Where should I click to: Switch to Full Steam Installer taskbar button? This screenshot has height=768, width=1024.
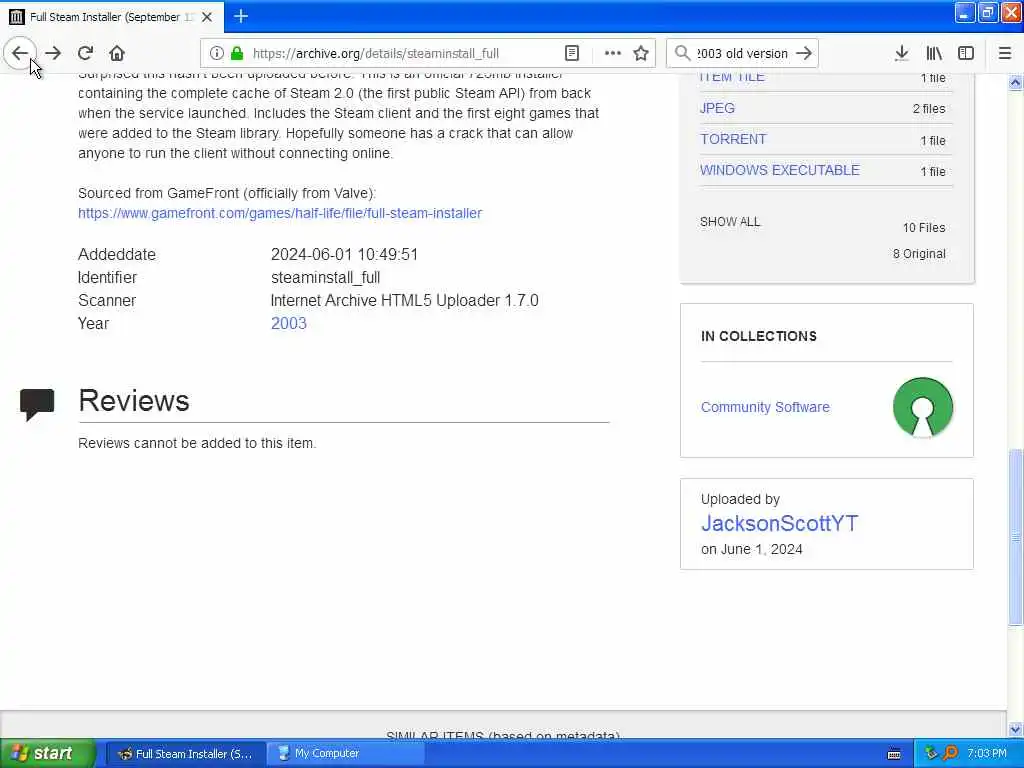click(x=185, y=754)
